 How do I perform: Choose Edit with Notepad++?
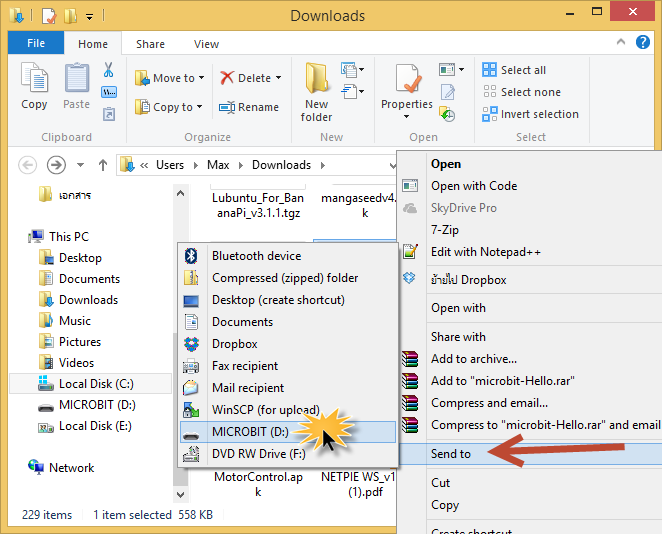click(530, 252)
